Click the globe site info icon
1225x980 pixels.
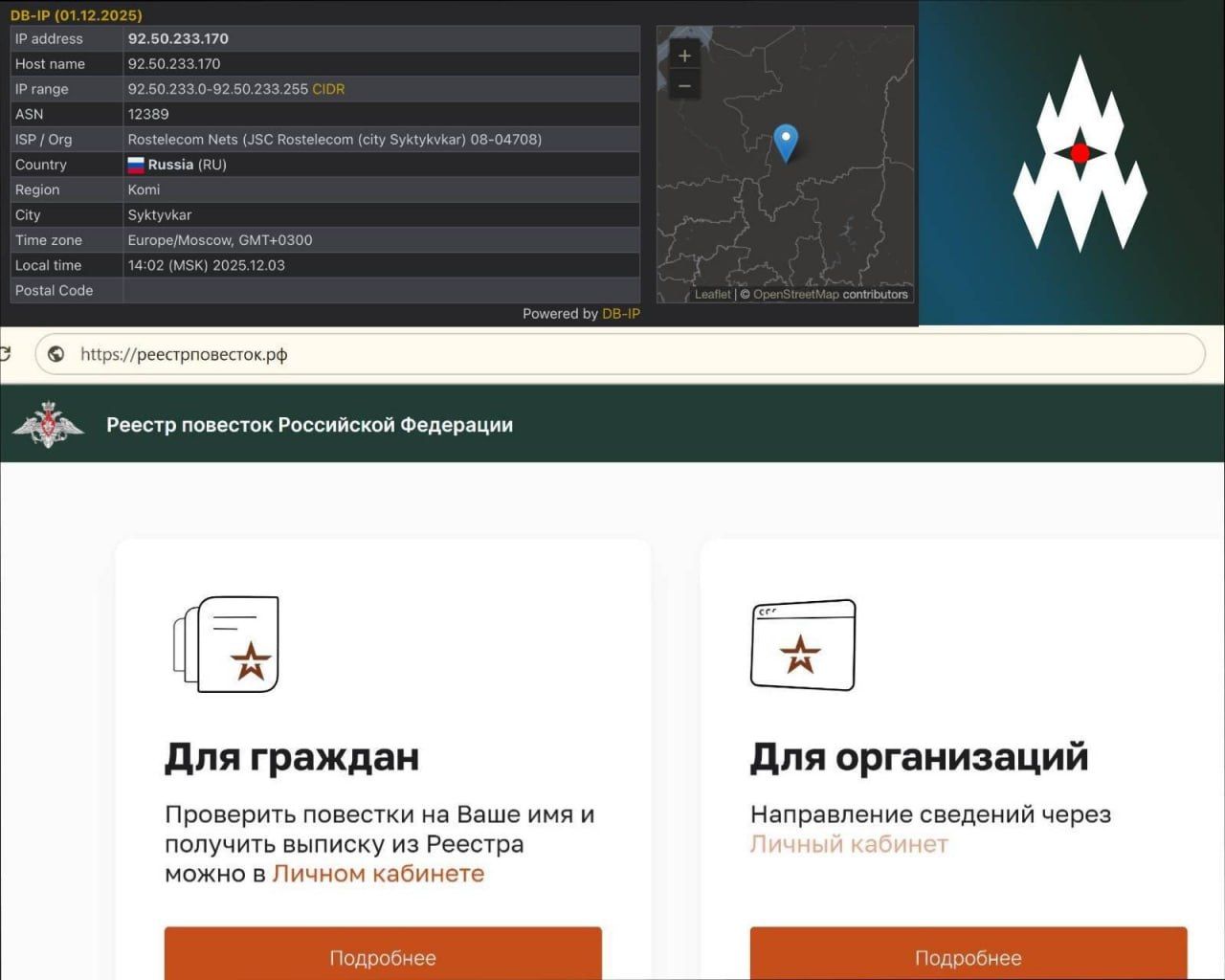pos(56,354)
